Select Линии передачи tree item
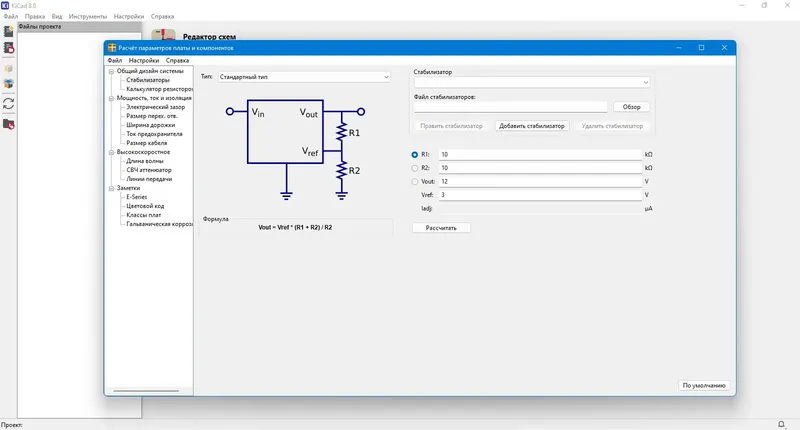Screen dimensions: 800x430 coord(149,179)
